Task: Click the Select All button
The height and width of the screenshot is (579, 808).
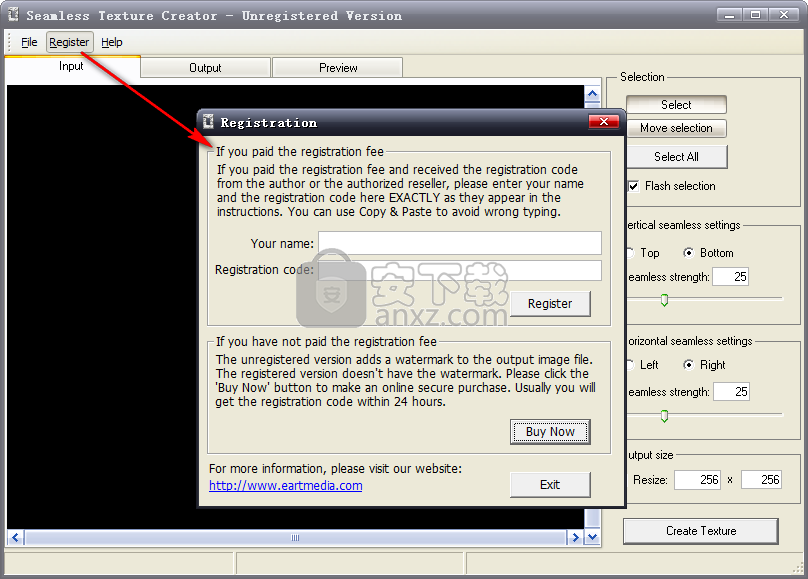Action: coord(676,157)
